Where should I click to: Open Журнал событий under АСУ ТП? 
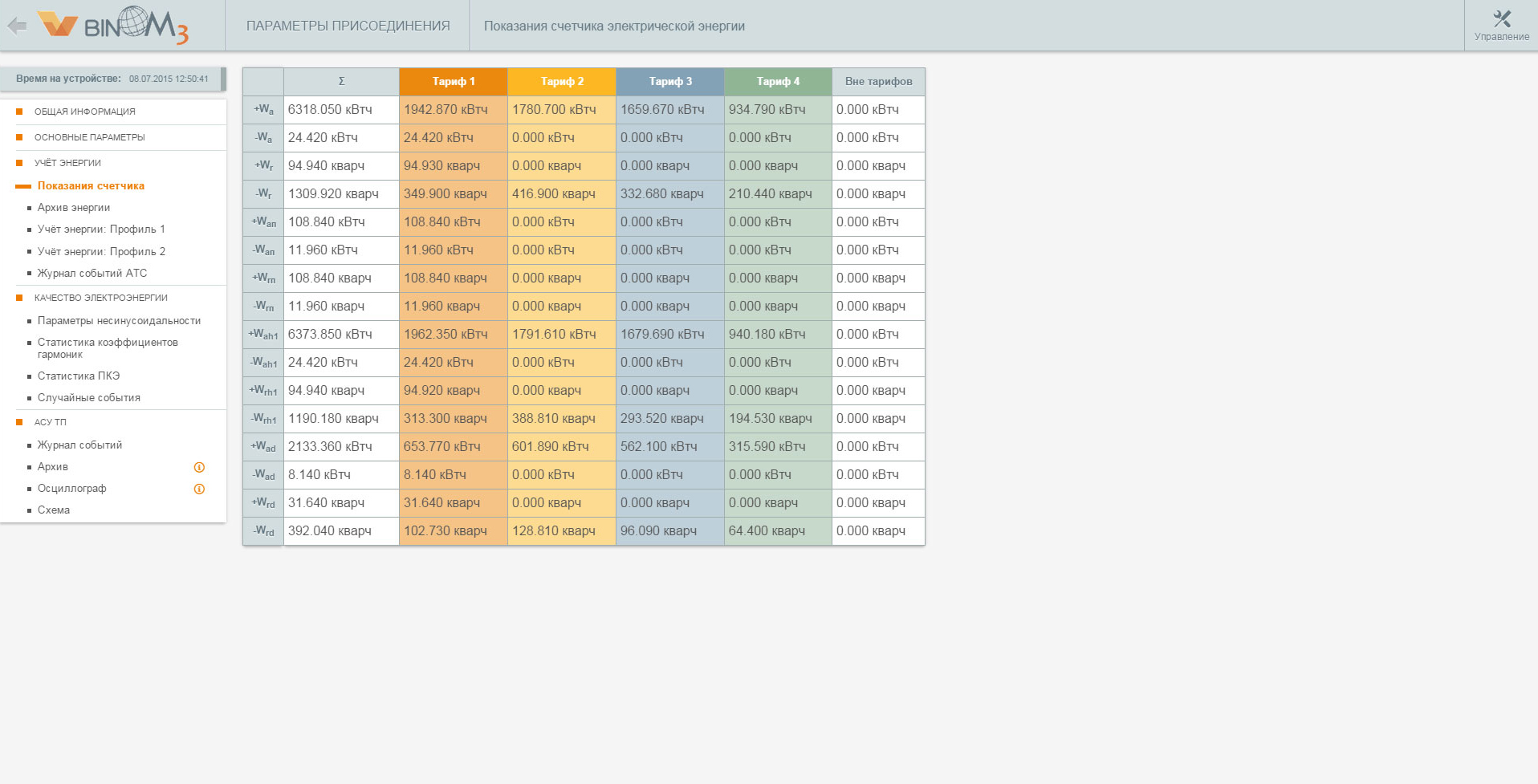79,445
